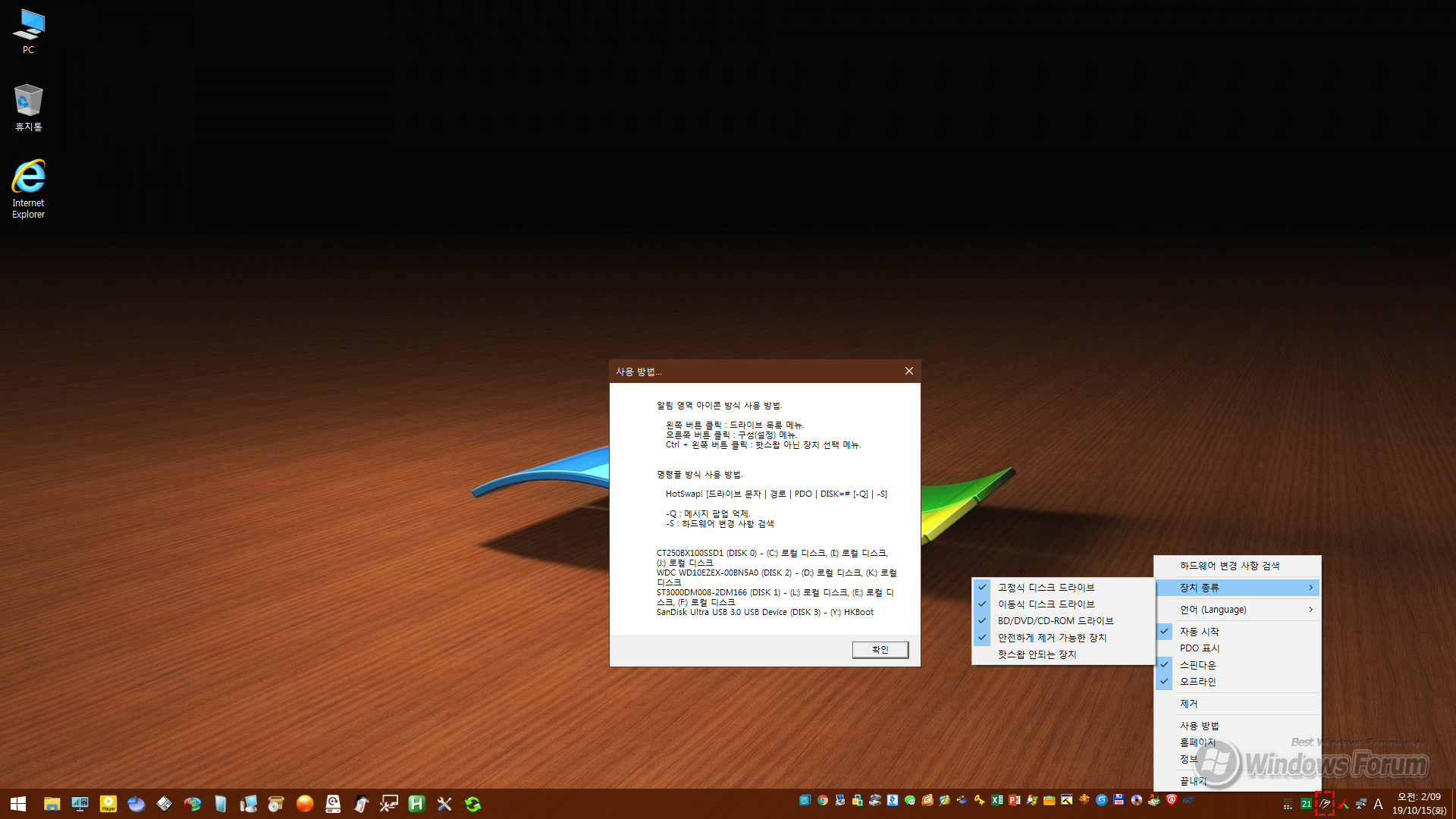The width and height of the screenshot is (1456, 819).
Task: Select 끝내기 to exit HotSwap
Action: (1238, 781)
